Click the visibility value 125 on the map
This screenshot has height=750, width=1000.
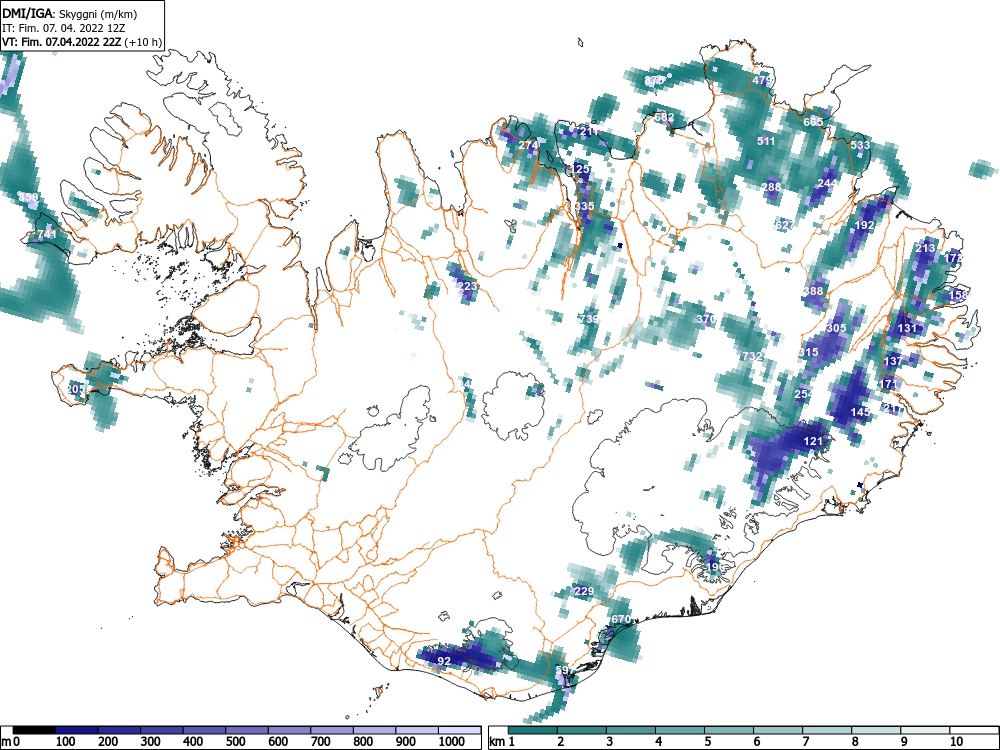(580, 169)
